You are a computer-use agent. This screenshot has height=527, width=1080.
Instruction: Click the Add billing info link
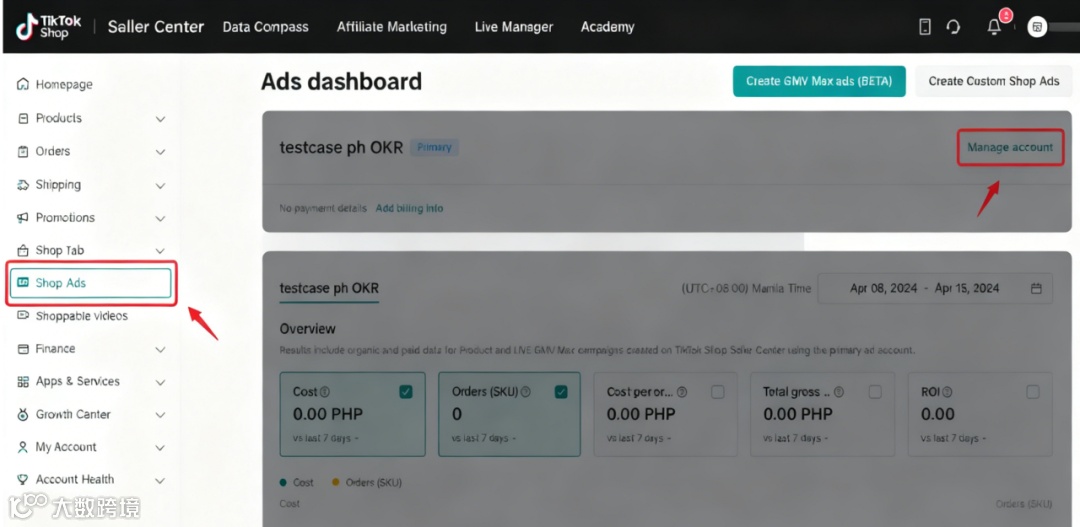[x=409, y=208]
